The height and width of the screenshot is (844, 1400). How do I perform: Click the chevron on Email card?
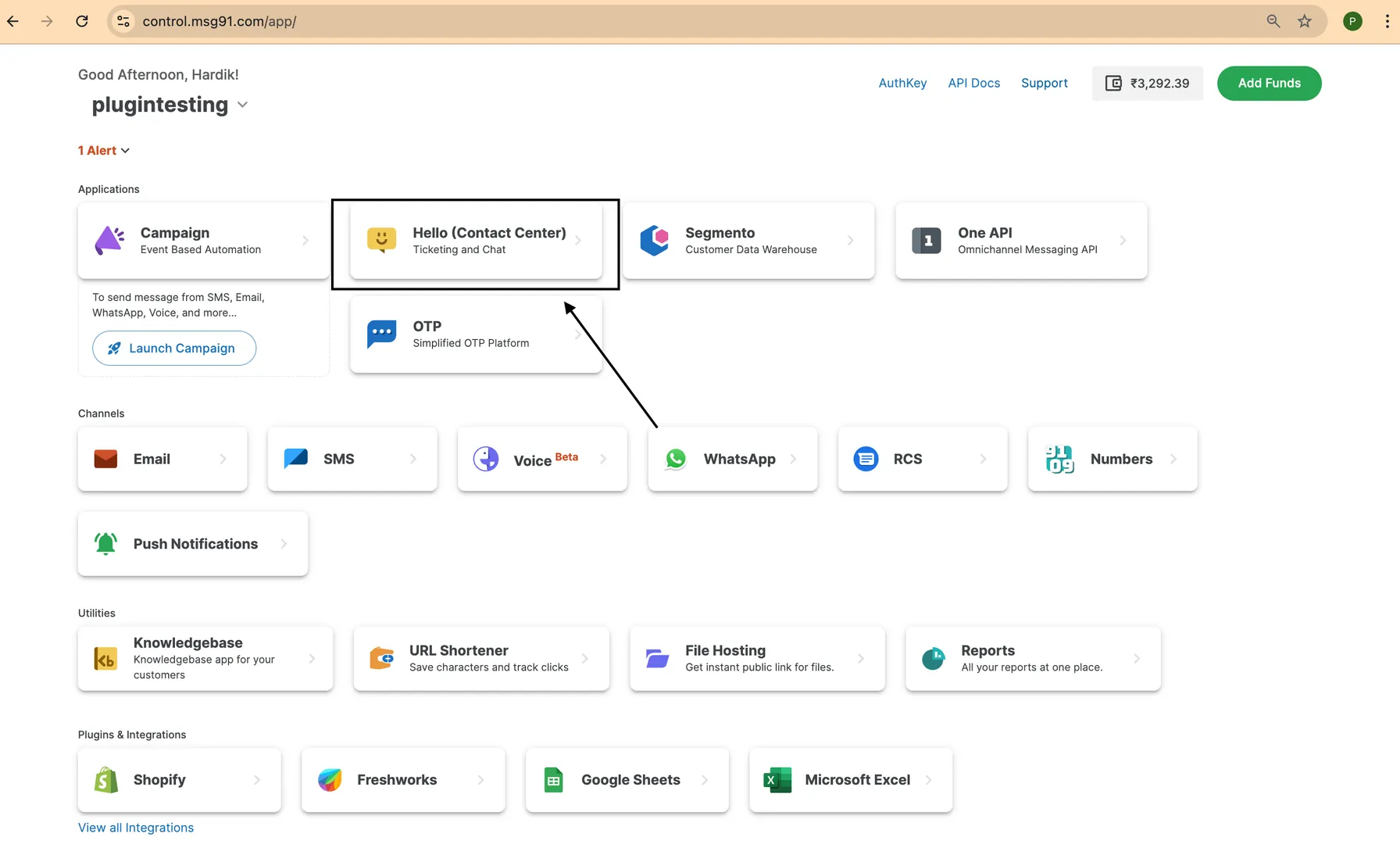click(x=223, y=459)
